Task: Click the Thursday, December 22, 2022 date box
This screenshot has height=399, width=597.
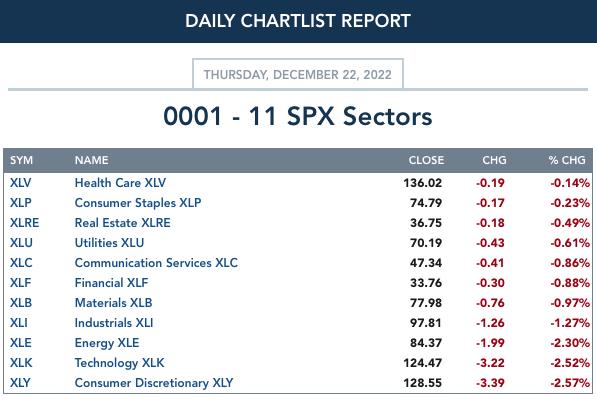Action: 298,74
